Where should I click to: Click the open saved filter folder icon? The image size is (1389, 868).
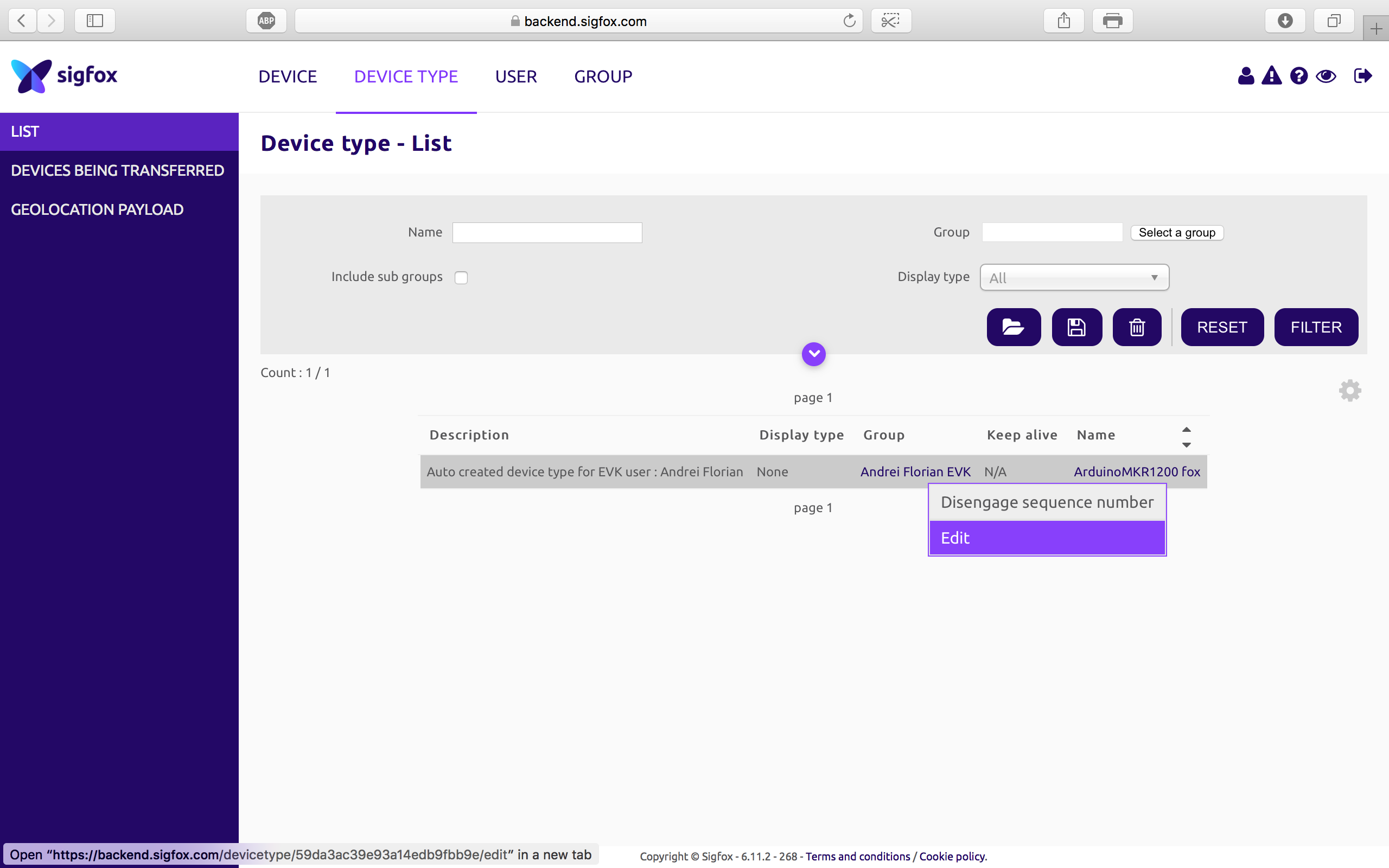1013,327
